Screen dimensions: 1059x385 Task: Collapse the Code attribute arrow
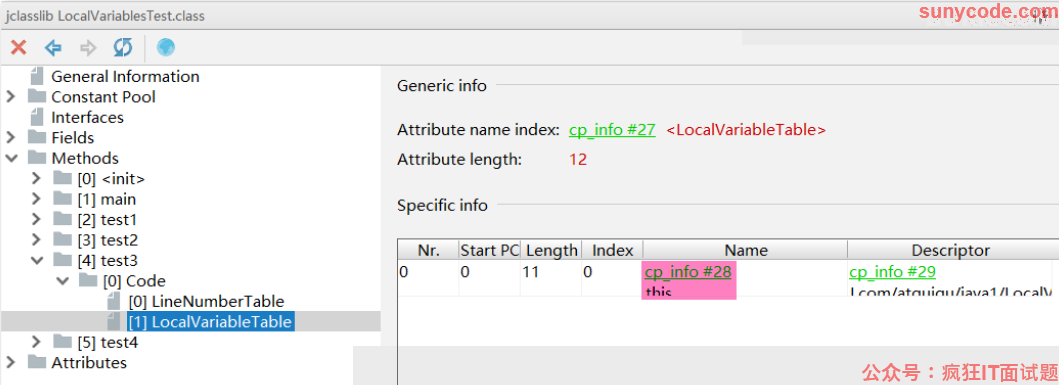tap(62, 280)
